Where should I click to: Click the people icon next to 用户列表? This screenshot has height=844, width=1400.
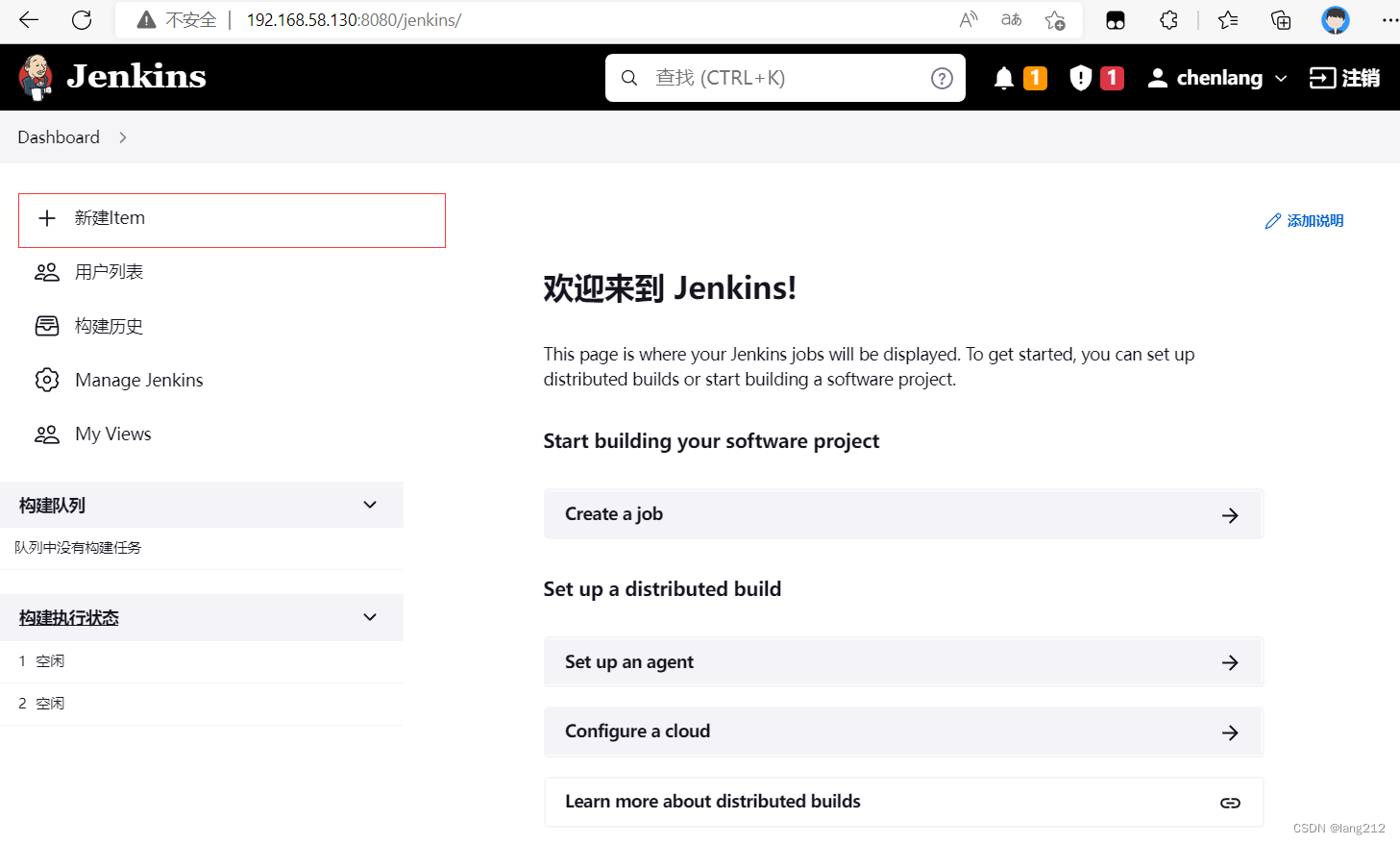[47, 272]
